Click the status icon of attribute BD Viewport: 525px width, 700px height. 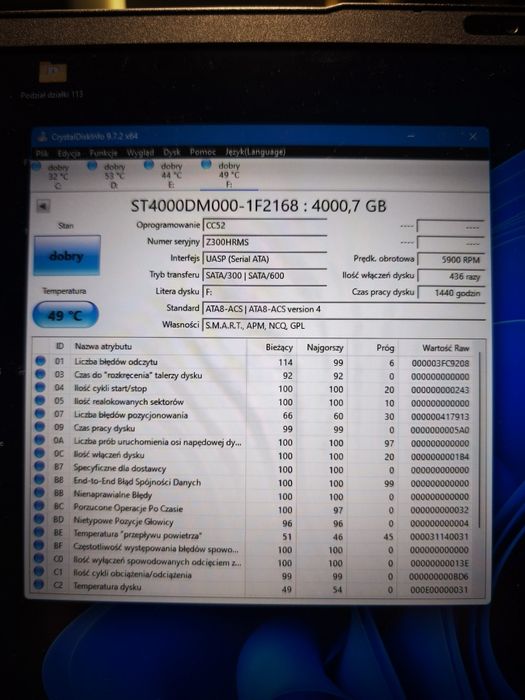point(39,519)
